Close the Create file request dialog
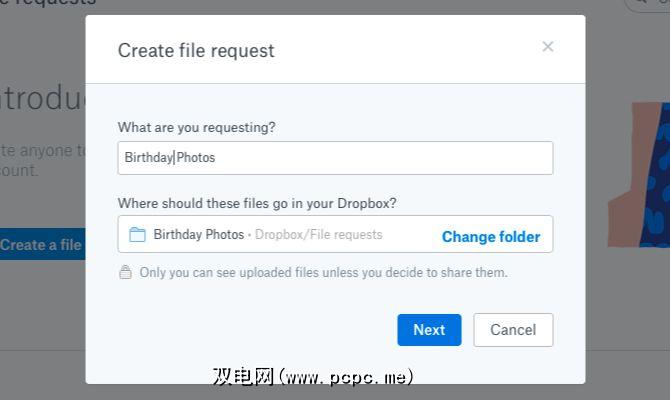Image resolution: width=670 pixels, height=400 pixels. coord(547,46)
